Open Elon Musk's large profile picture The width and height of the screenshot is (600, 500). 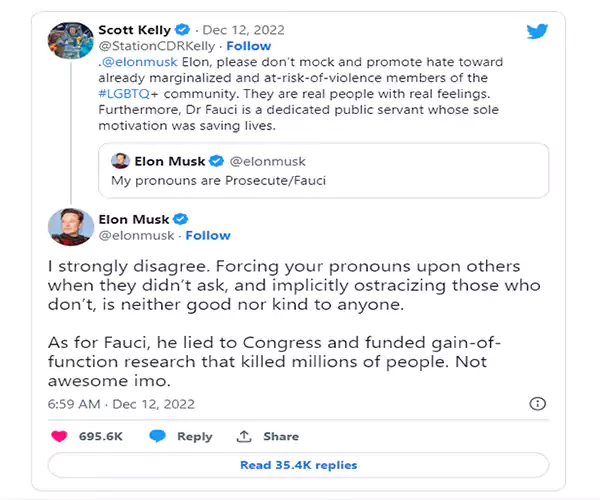tap(70, 227)
